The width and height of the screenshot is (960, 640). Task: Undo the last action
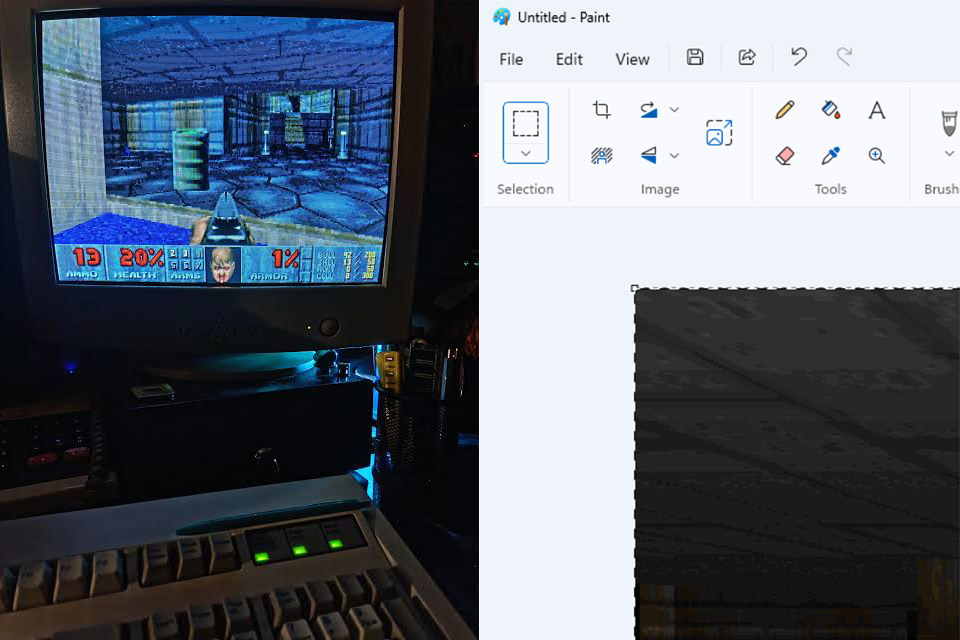click(x=798, y=57)
